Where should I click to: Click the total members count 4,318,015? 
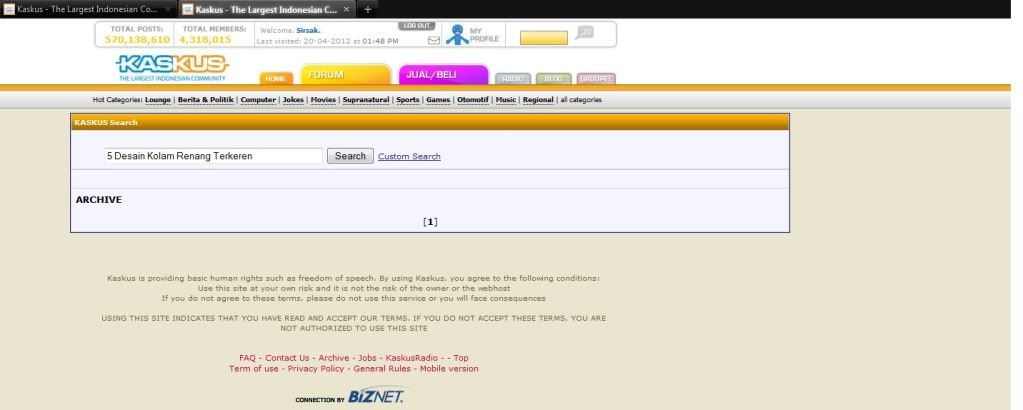(x=206, y=40)
